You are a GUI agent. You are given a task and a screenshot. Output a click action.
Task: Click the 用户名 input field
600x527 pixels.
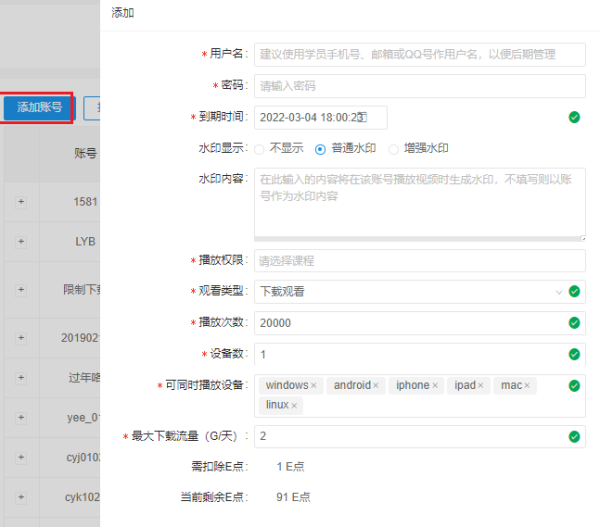tap(419, 54)
